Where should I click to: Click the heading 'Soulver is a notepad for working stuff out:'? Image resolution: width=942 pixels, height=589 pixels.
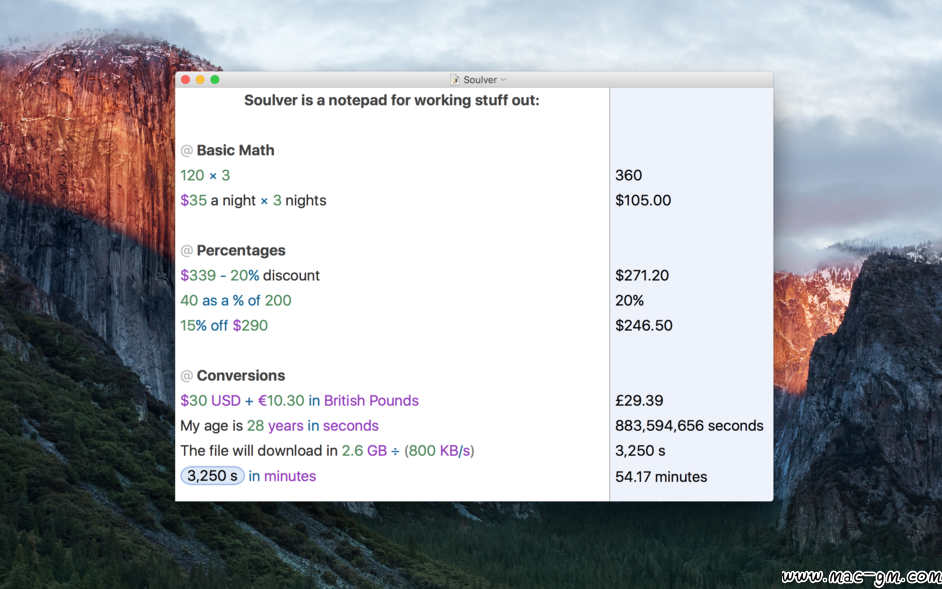tap(392, 100)
